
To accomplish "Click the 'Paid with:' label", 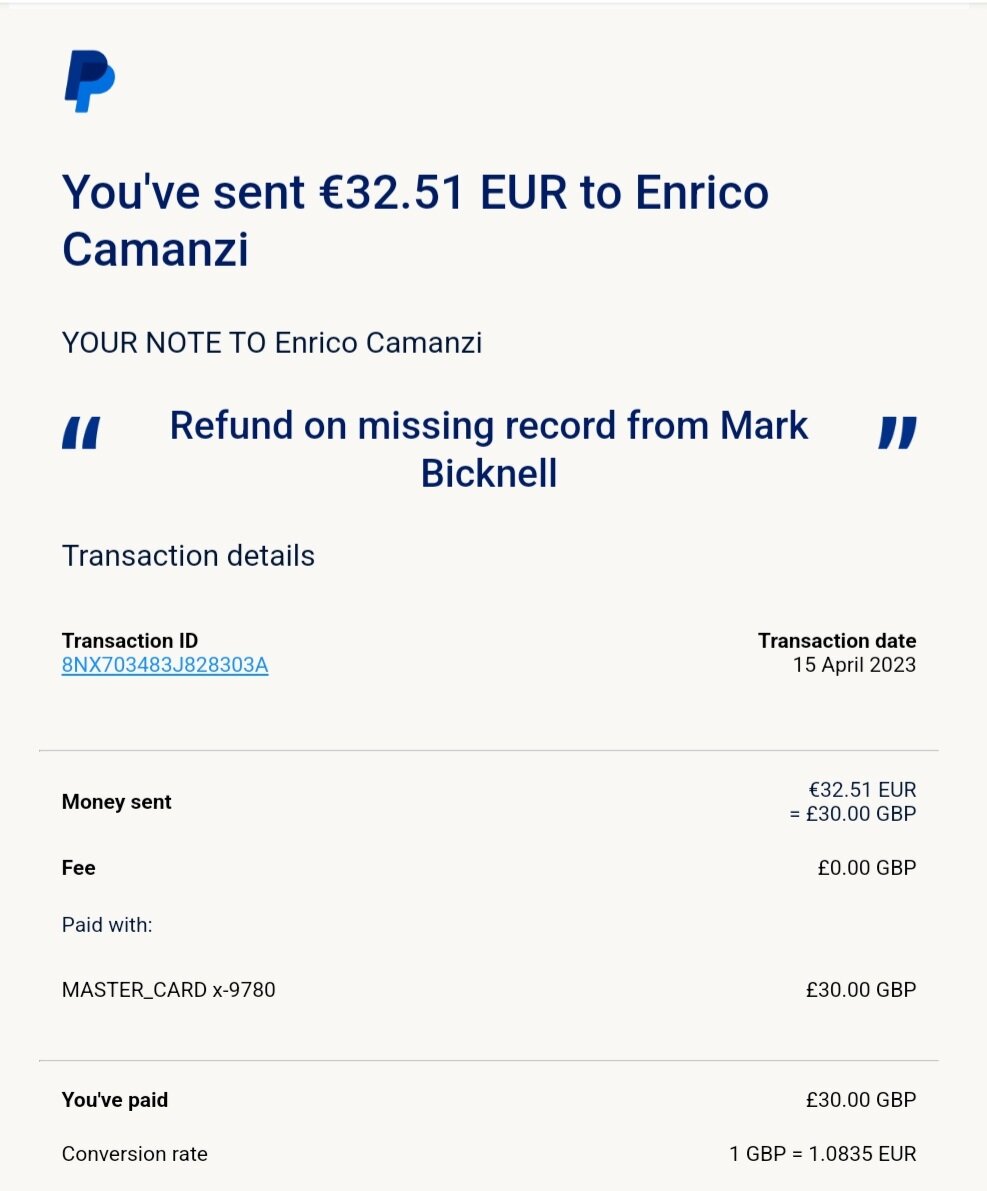I will [107, 924].
